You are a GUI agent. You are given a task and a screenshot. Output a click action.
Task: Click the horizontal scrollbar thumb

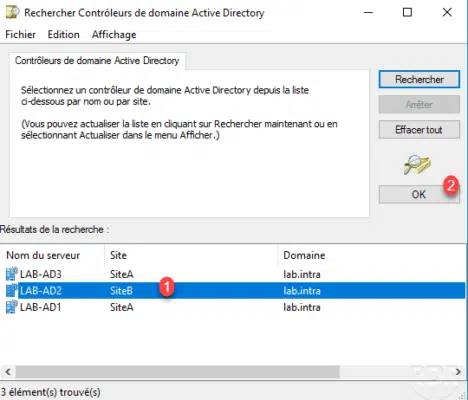178,371
